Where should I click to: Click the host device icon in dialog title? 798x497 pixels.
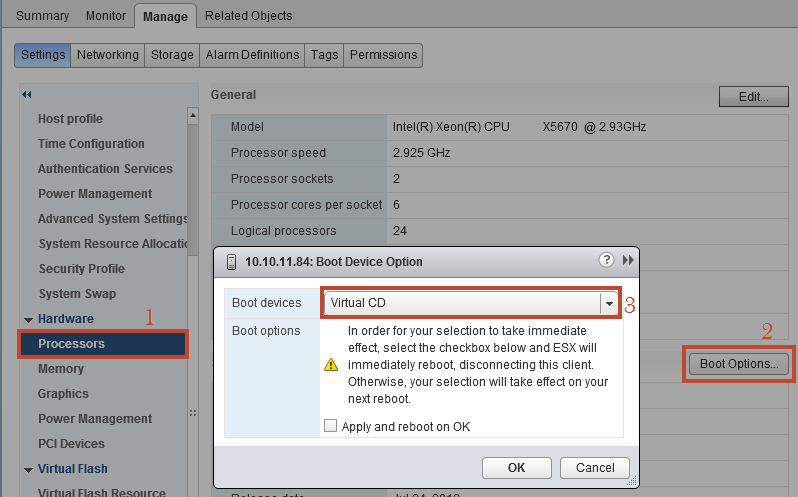pos(232,262)
